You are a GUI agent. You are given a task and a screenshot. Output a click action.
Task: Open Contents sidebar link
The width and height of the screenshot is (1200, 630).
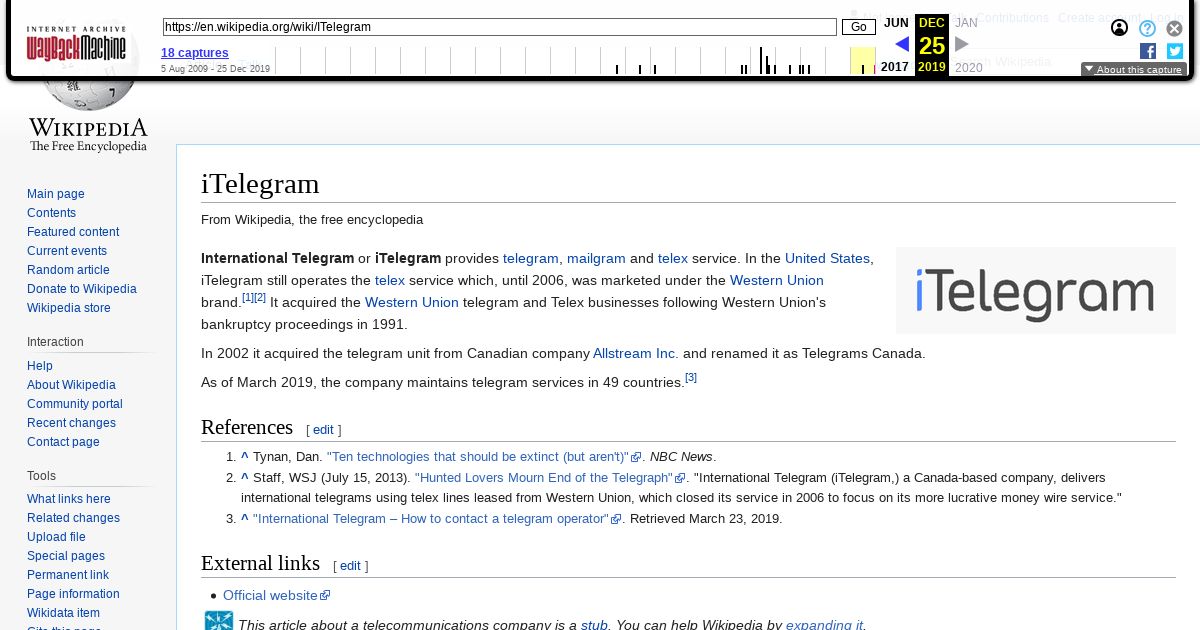coord(51,213)
